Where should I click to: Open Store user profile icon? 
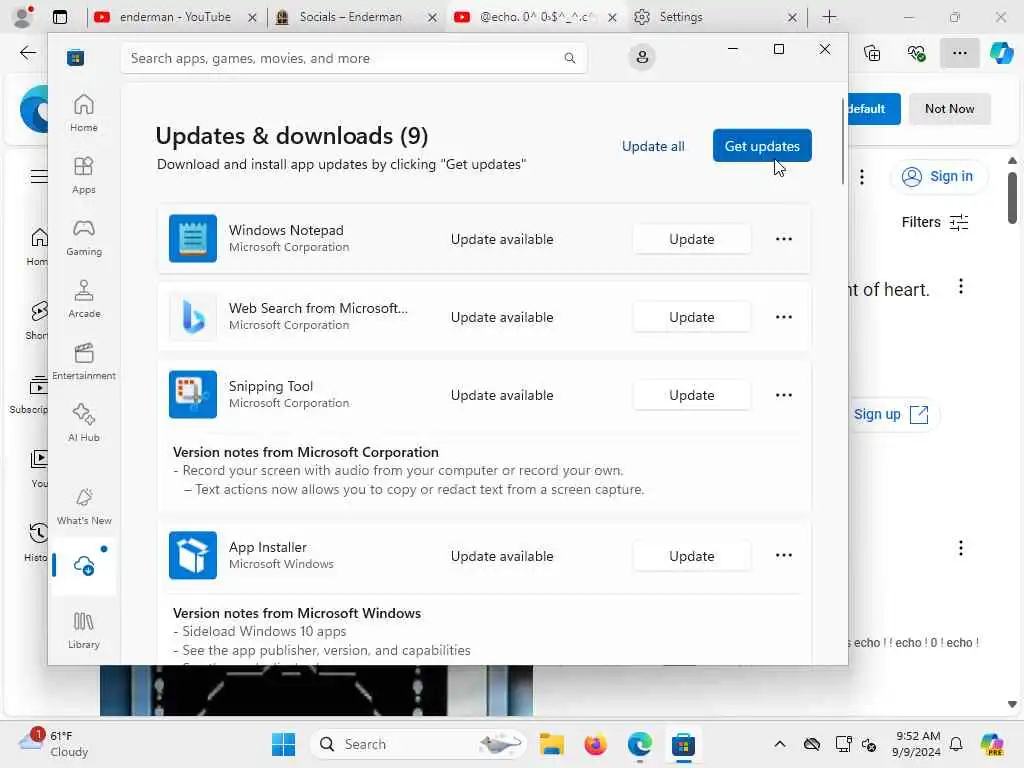click(x=642, y=57)
